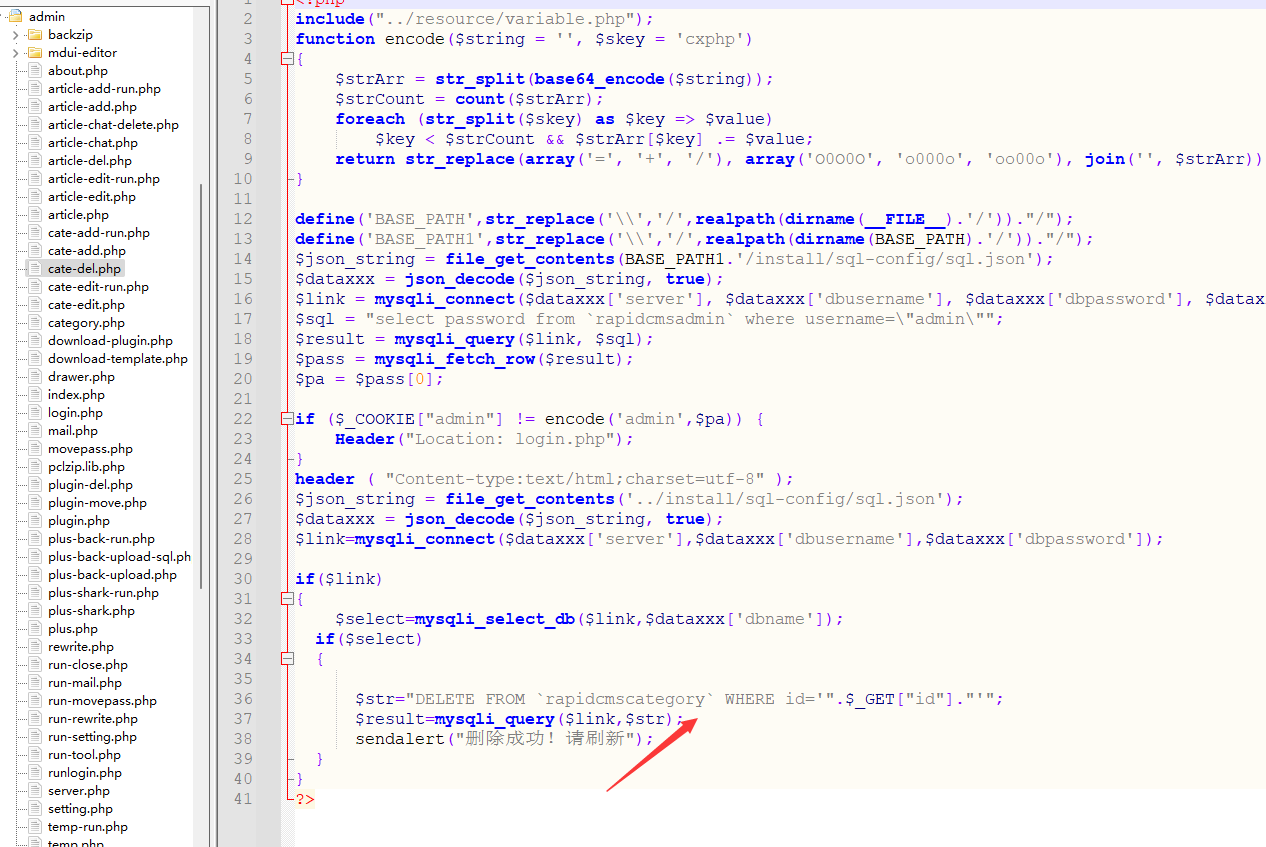Click the file icon next to setting.php
The image size is (1266, 847).
tap(35, 809)
